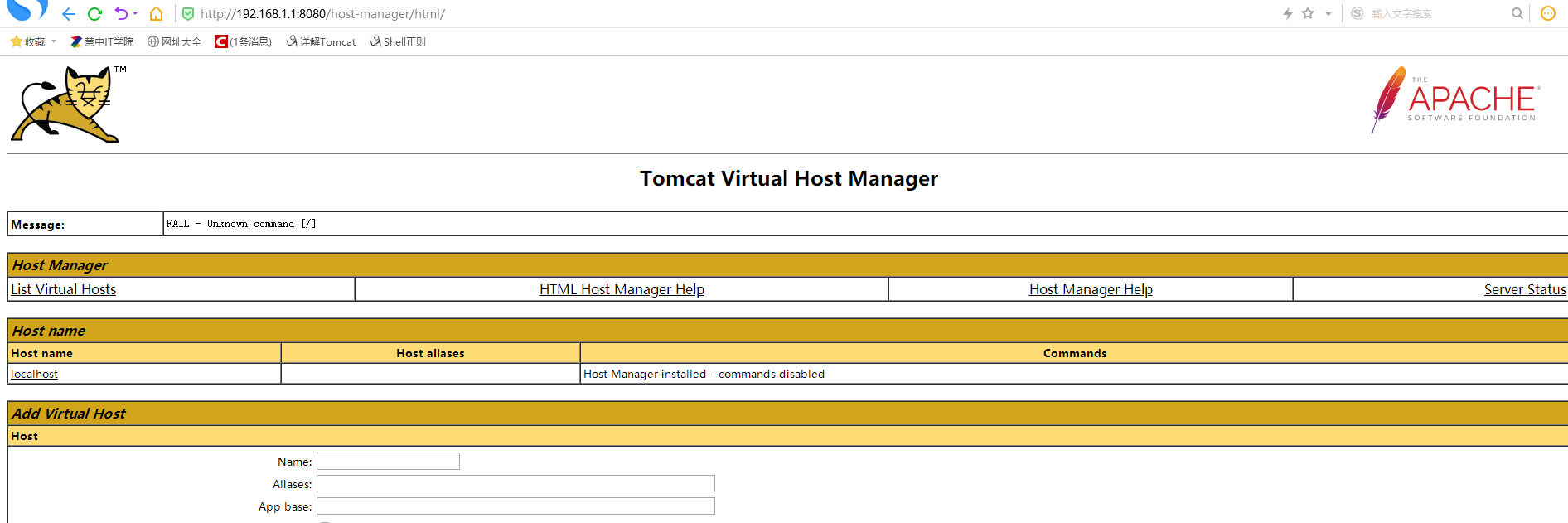Screen dimensions: 1568x523
Task: Click the purple undo restore-tab icon
Action: point(122,13)
